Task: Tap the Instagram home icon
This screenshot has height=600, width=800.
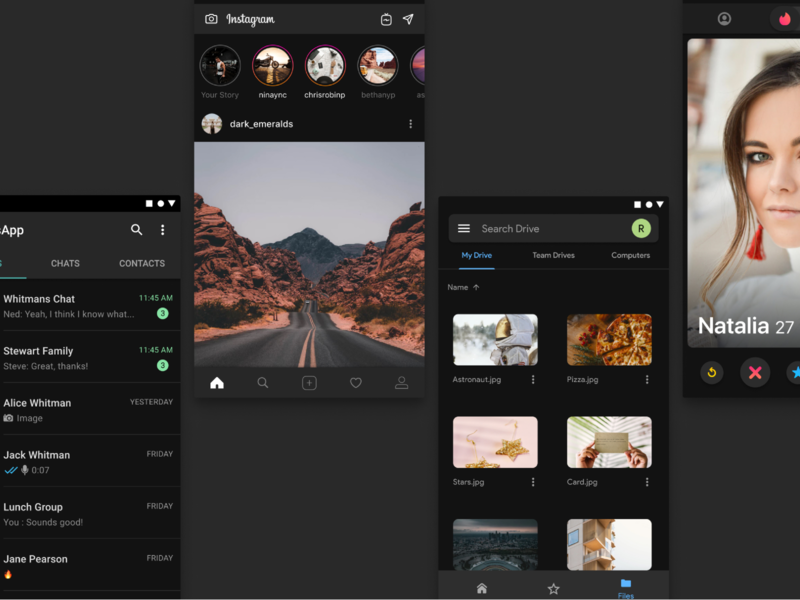Action: [217, 383]
